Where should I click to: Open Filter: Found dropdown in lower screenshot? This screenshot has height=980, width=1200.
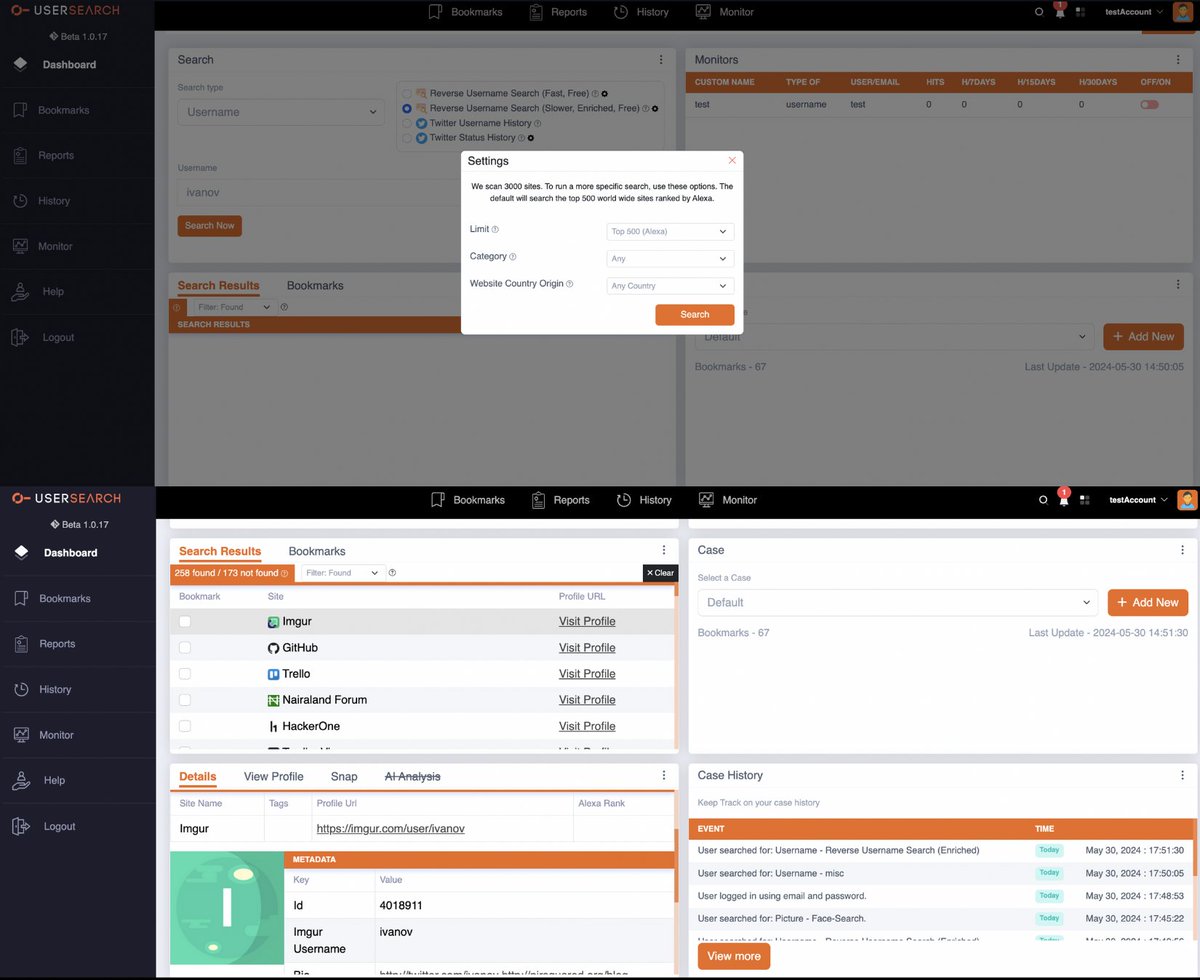[342, 573]
